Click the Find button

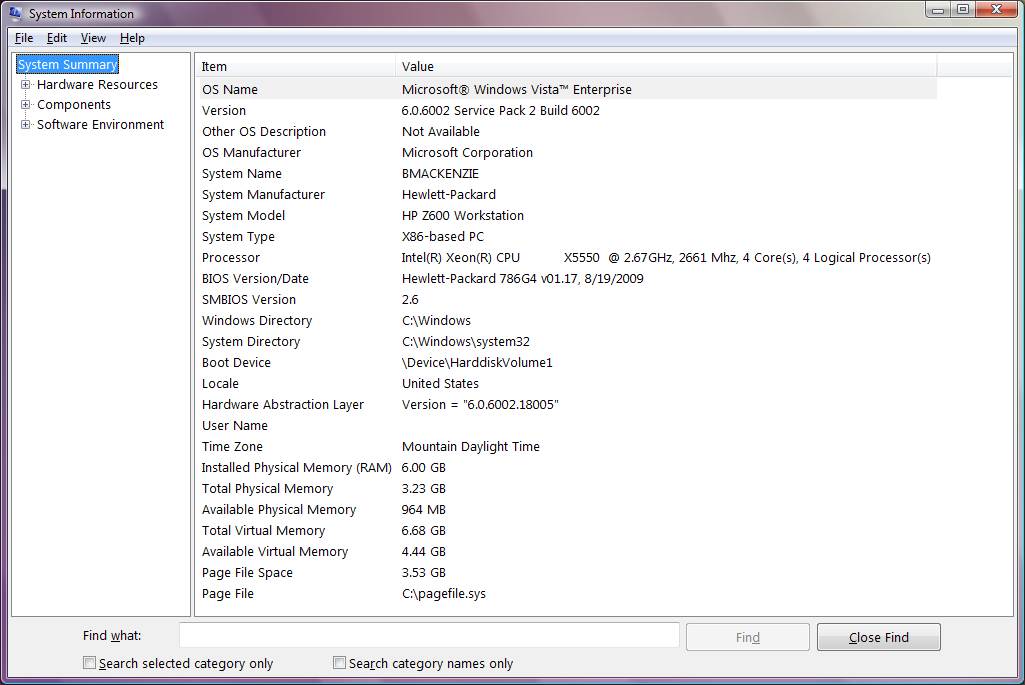[747, 637]
